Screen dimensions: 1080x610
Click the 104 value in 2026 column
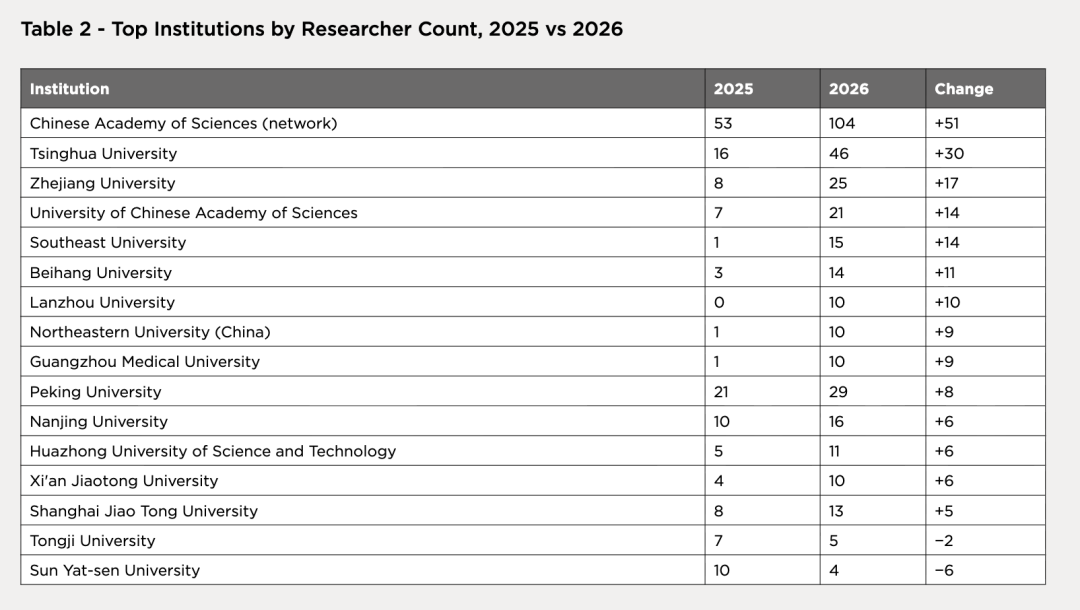[842, 123]
